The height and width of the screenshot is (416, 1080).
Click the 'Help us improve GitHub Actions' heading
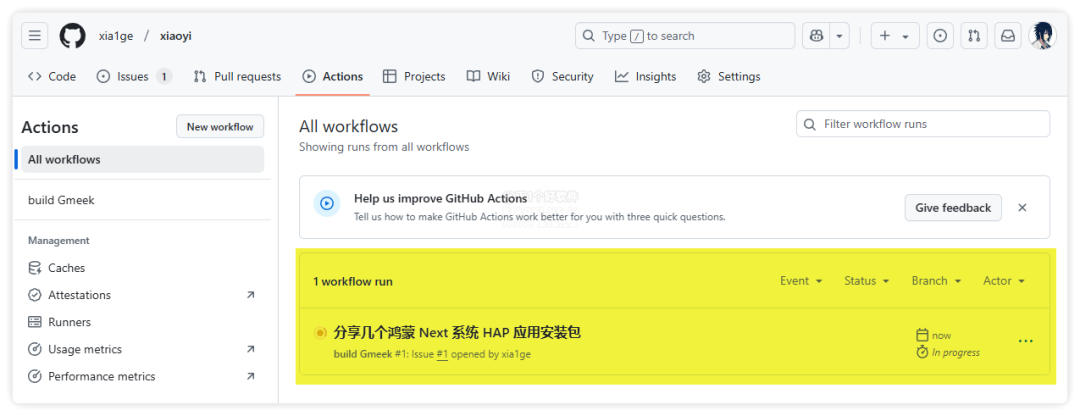441,198
